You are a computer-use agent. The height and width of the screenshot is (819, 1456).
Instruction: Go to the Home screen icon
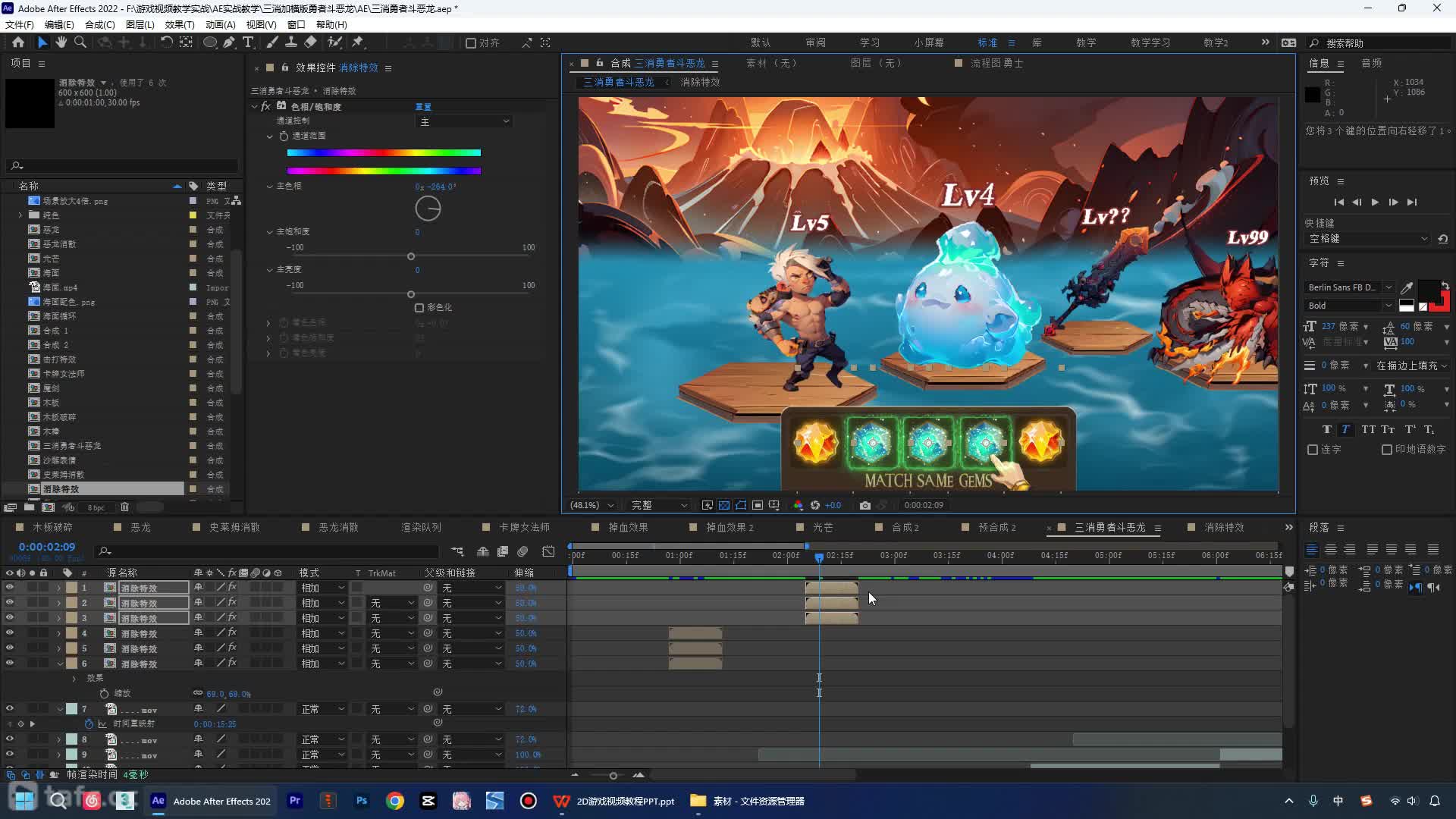click(x=18, y=42)
